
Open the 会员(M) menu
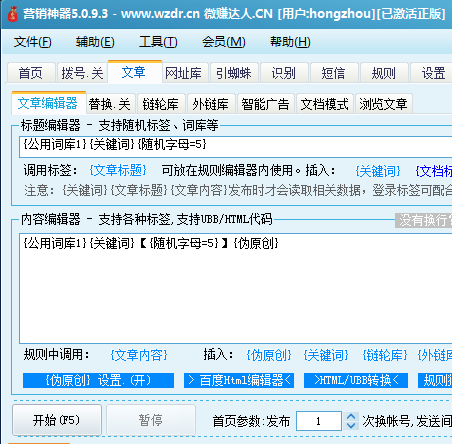[x=224, y=42]
